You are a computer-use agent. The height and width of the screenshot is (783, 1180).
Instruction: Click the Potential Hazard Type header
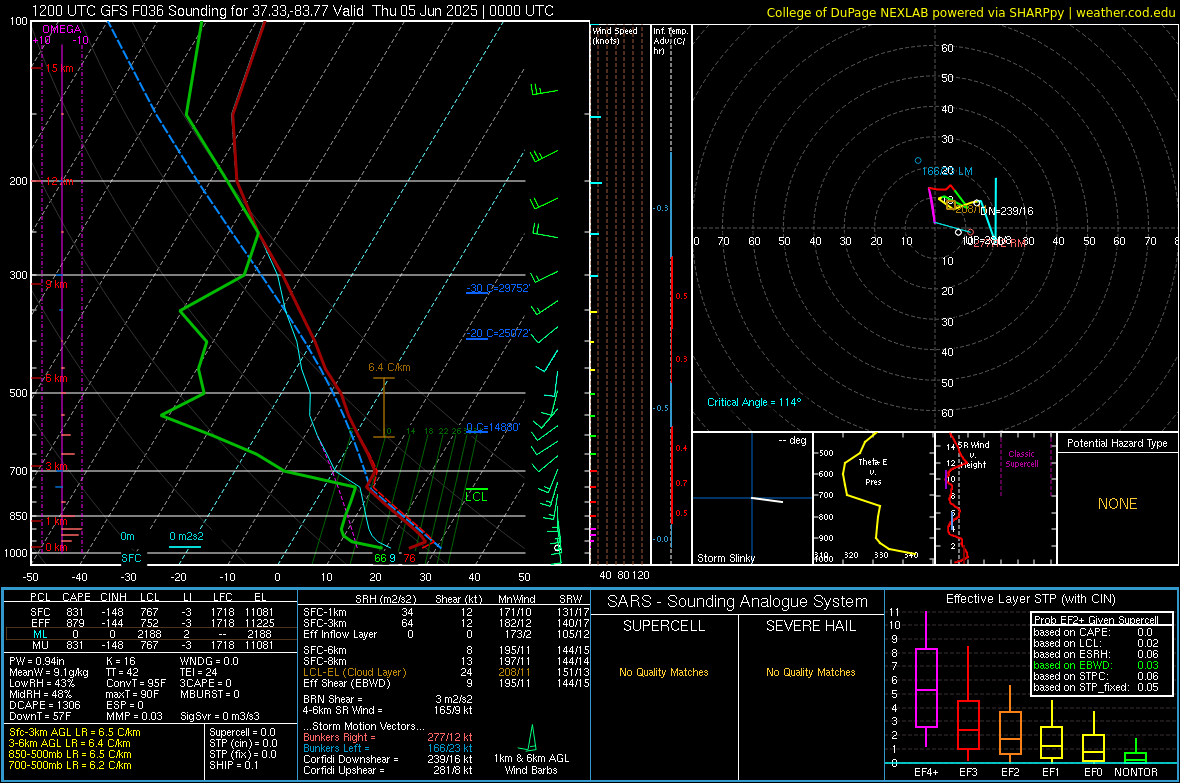pos(1117,443)
